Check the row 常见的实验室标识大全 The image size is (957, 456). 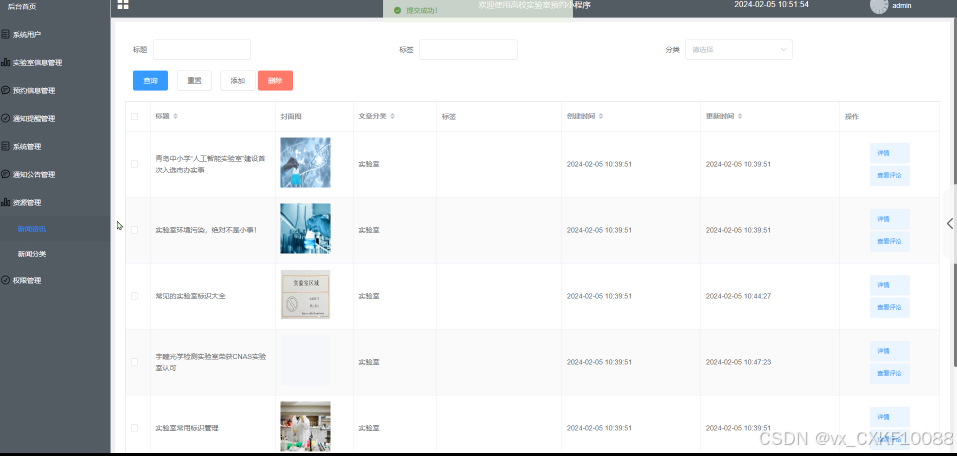pos(135,295)
